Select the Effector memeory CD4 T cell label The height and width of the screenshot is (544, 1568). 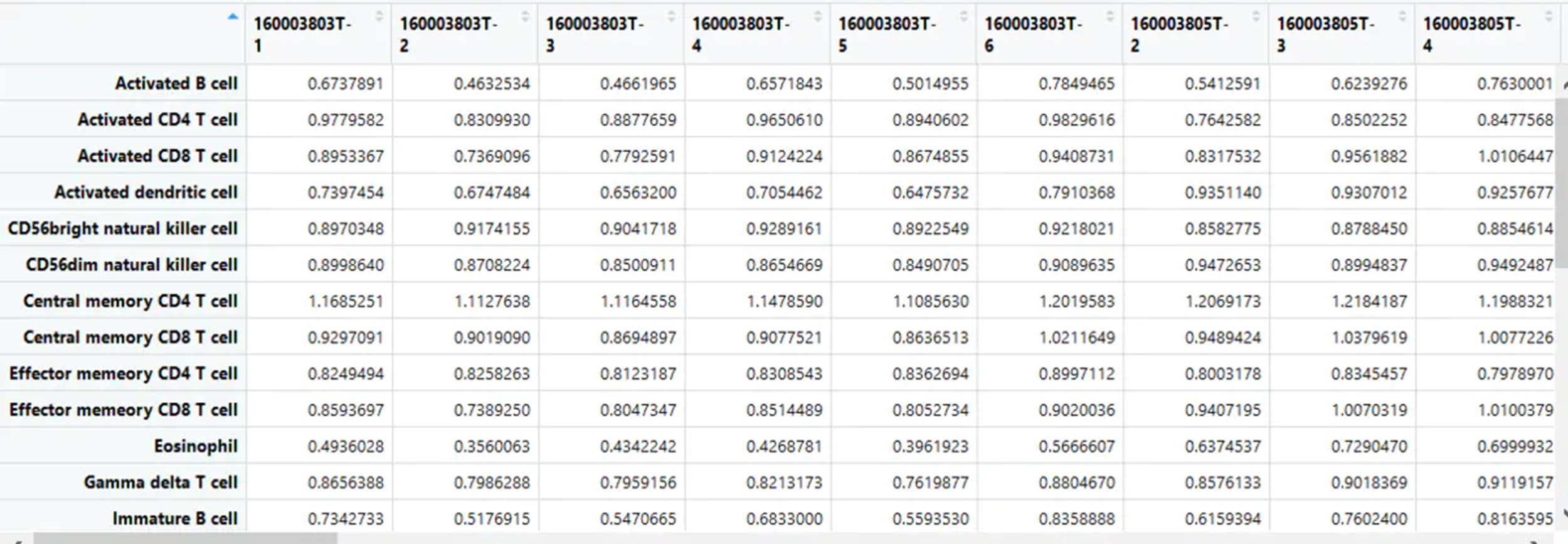pyautogui.click(x=124, y=374)
